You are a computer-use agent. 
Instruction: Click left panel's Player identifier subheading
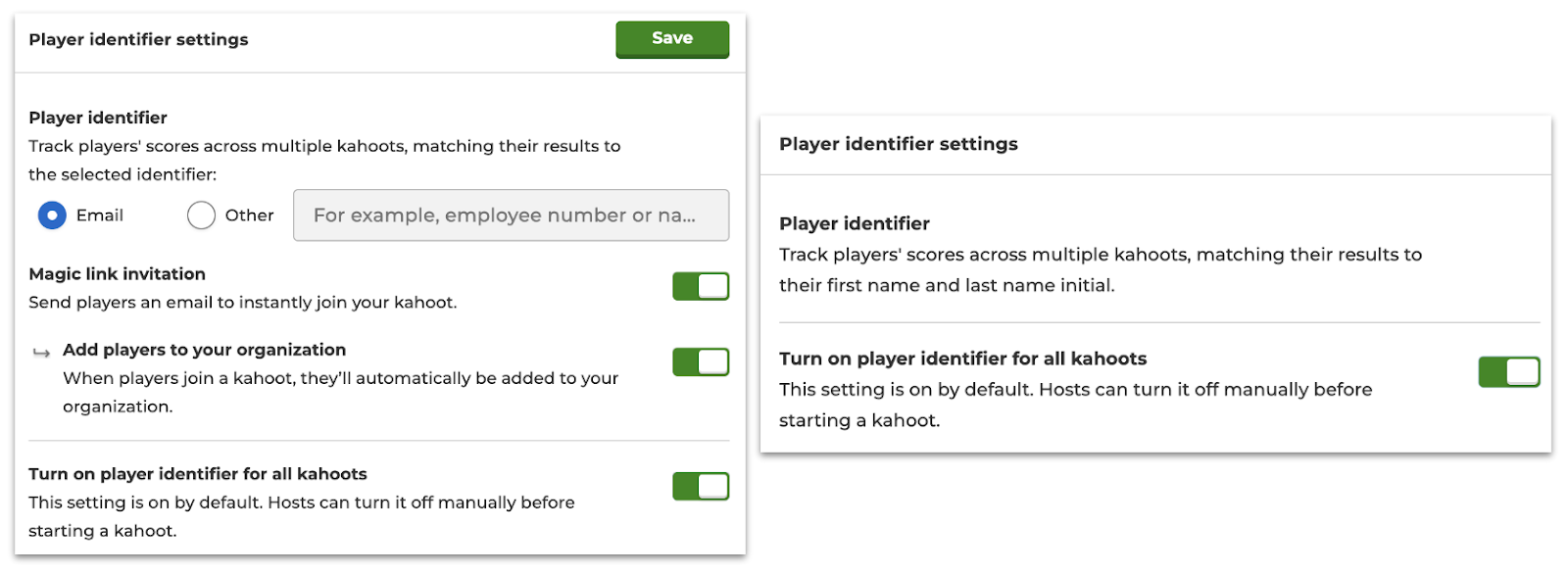point(98,118)
